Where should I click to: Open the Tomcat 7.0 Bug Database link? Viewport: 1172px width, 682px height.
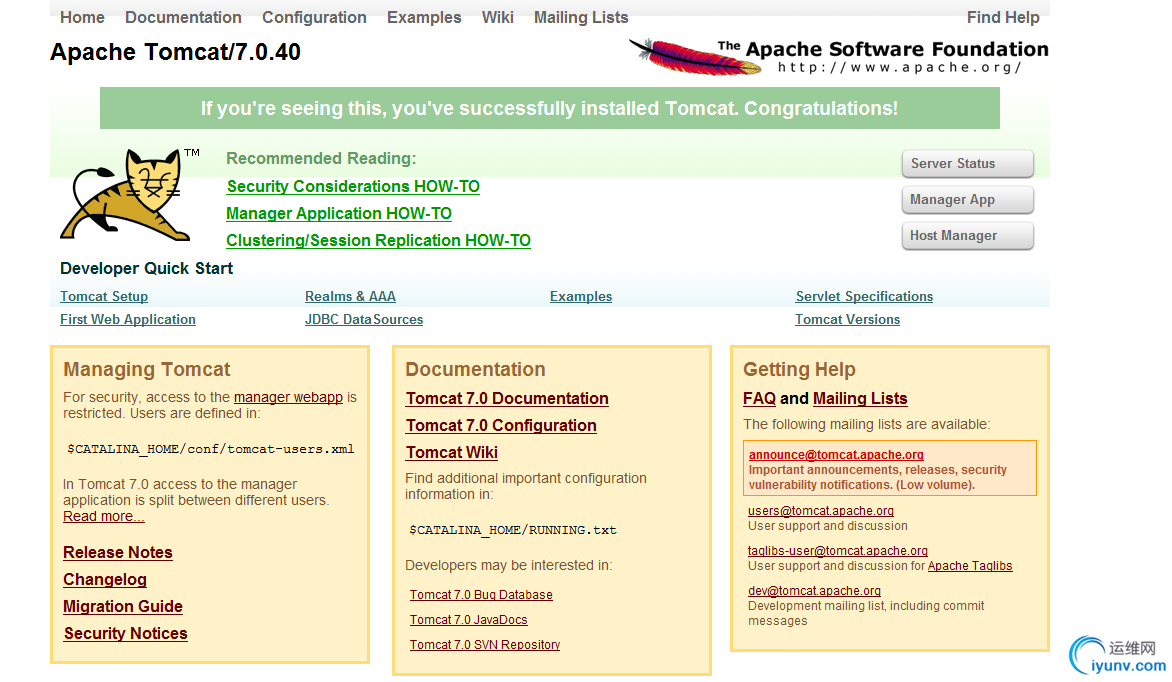tap(481, 595)
